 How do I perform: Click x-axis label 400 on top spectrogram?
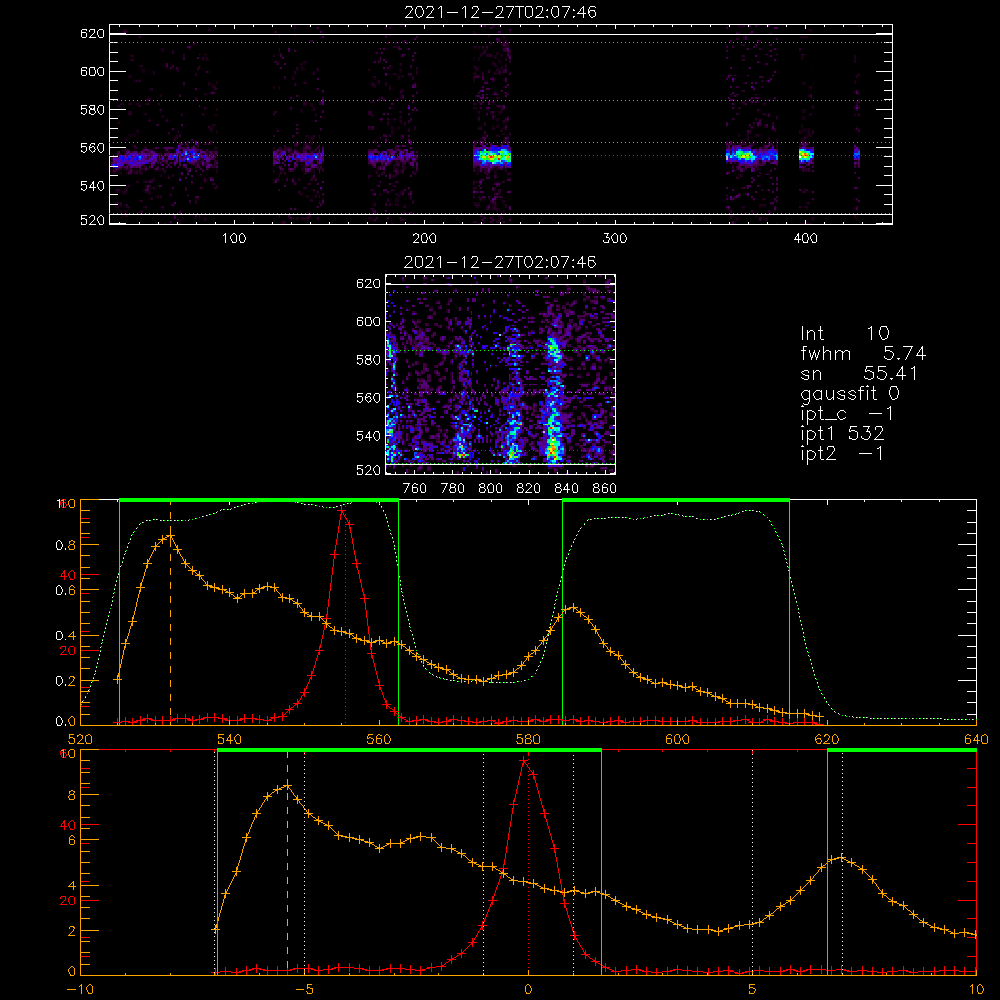point(805,239)
